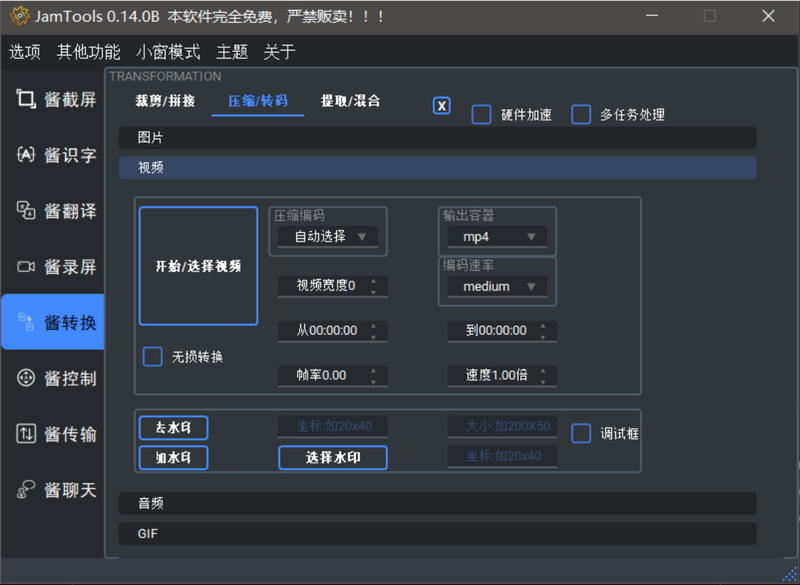Expand the 音频 section bar
This screenshot has height=585, width=800.
click(x=437, y=503)
